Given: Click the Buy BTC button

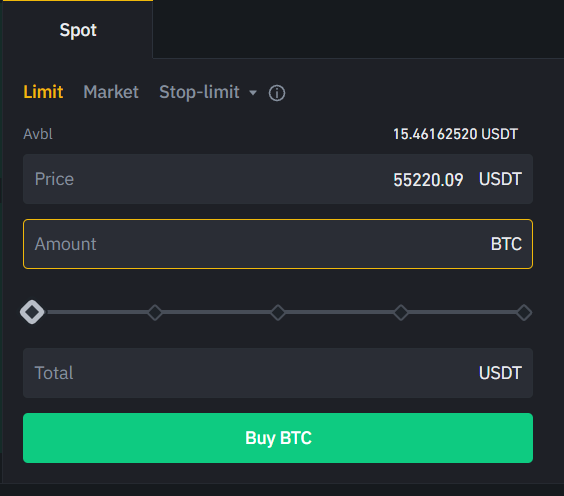Looking at the screenshot, I should (278, 438).
